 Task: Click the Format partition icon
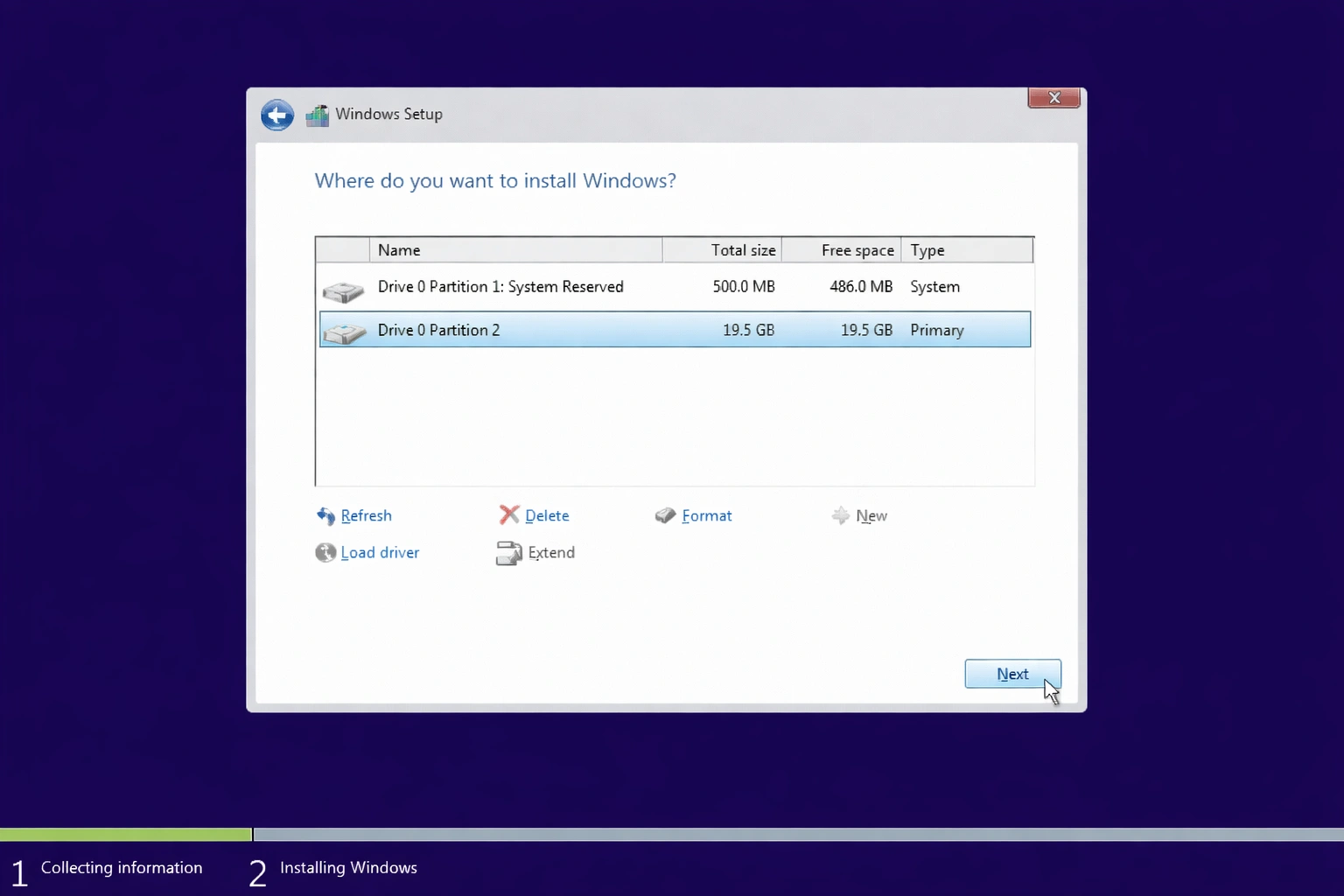pyautogui.click(x=665, y=515)
